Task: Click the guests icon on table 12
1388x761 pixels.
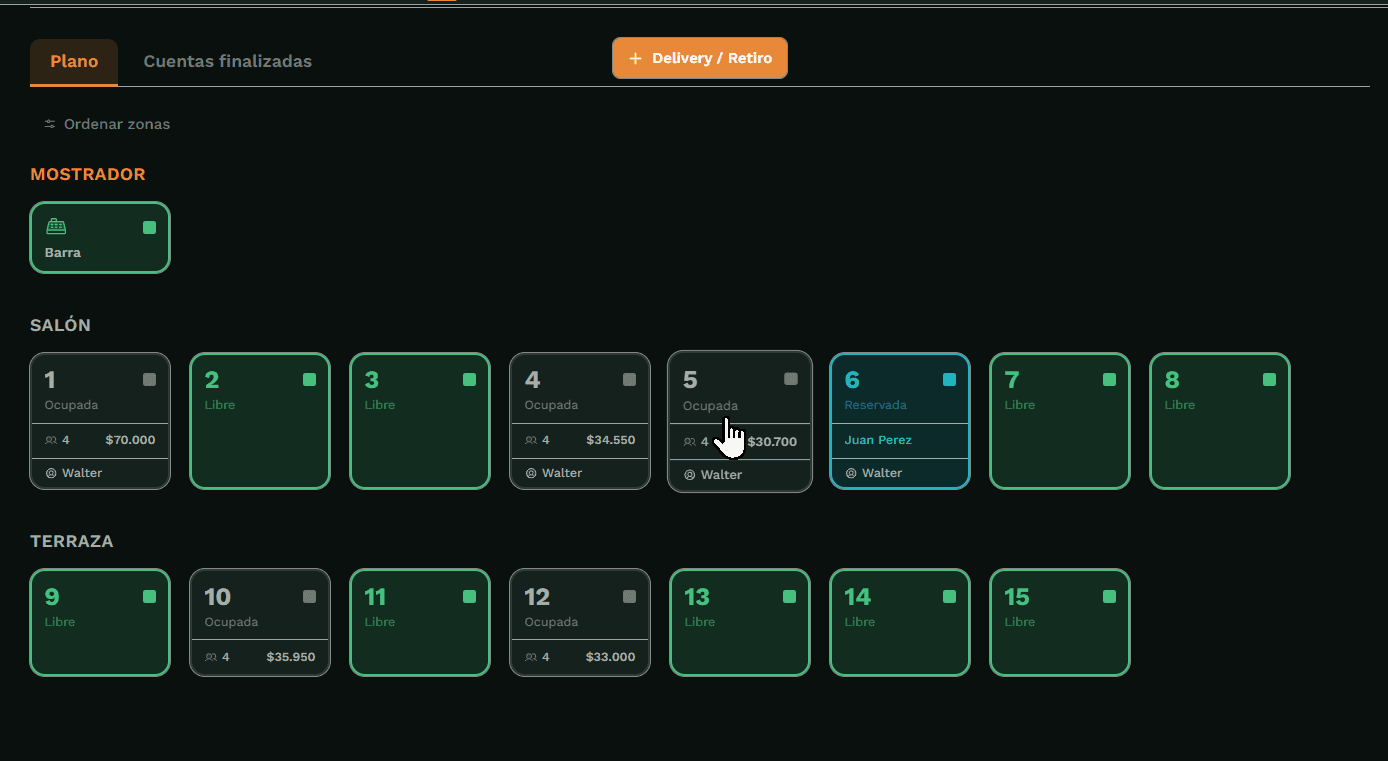Action: coord(531,657)
